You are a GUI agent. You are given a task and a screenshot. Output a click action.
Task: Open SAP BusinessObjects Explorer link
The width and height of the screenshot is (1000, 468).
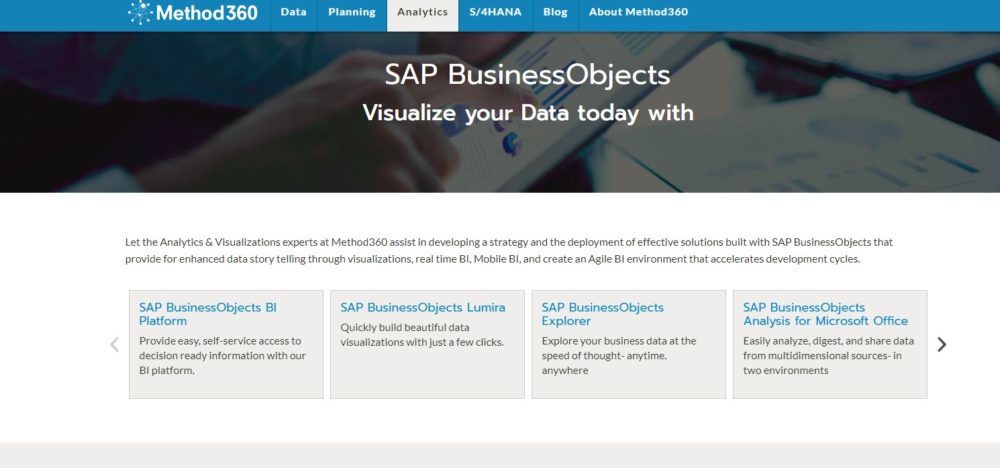tap(603, 314)
